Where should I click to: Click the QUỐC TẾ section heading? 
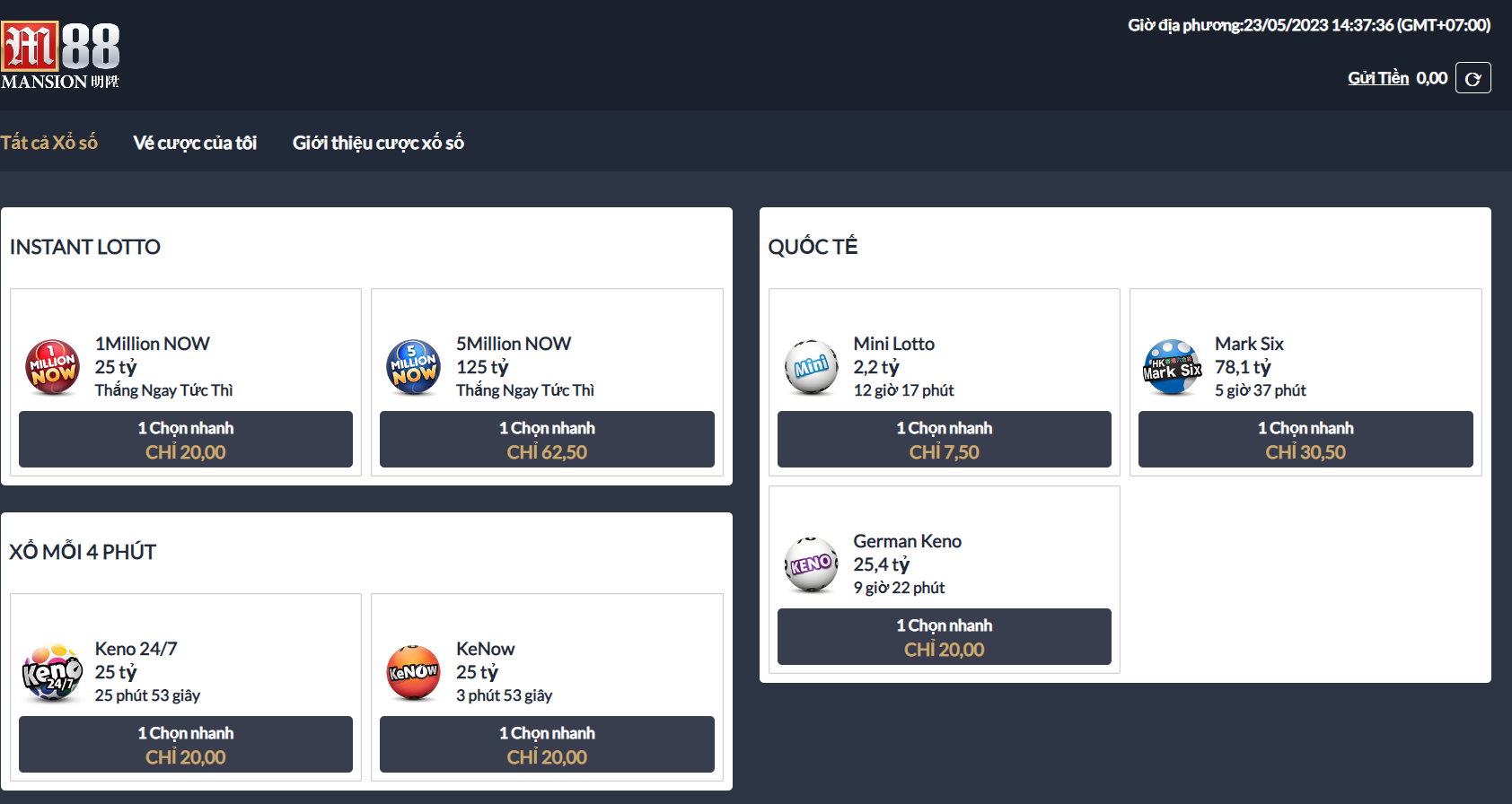click(x=813, y=246)
